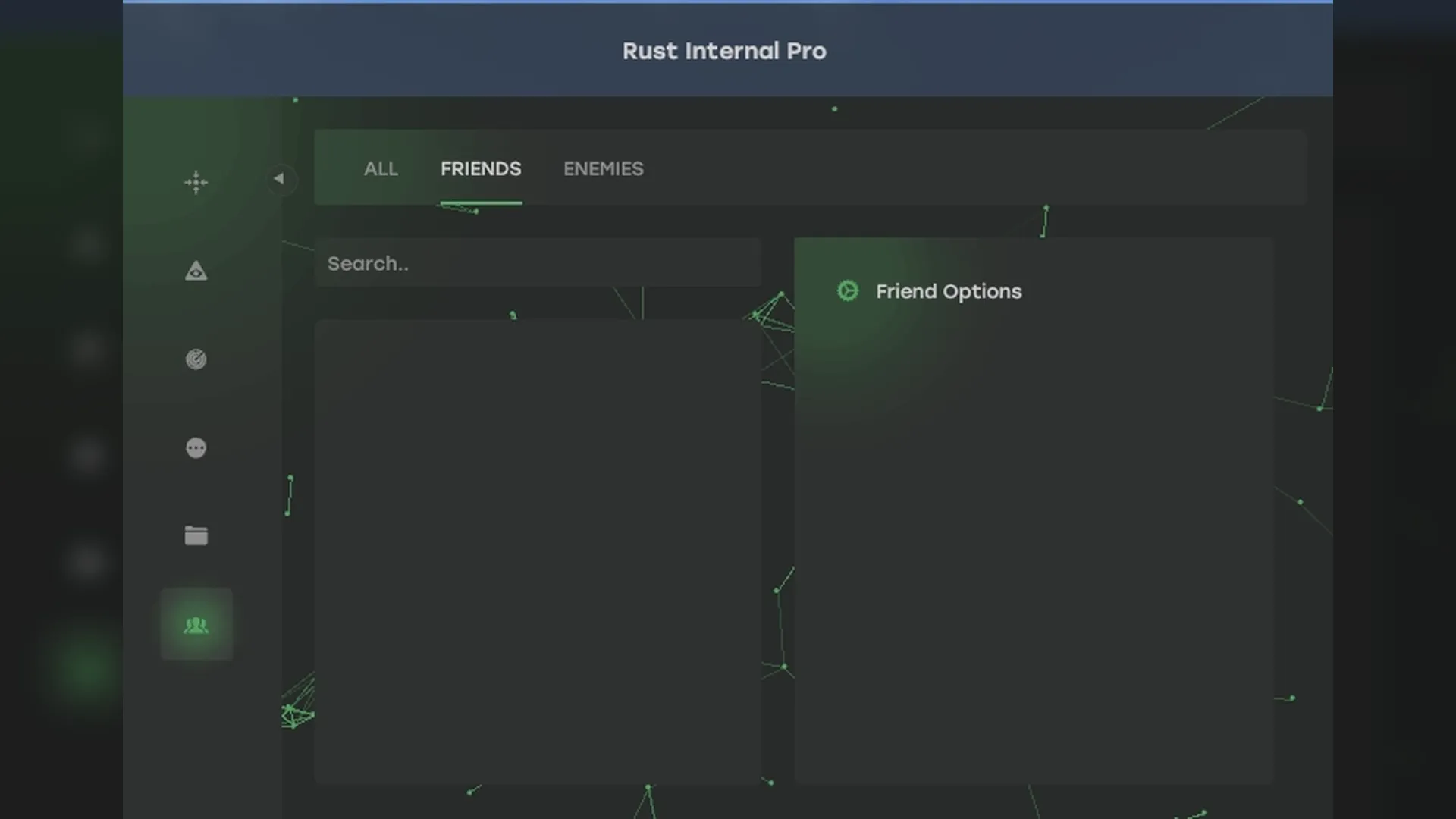
Task: Select the players group sidebar icon
Action: [x=196, y=625]
